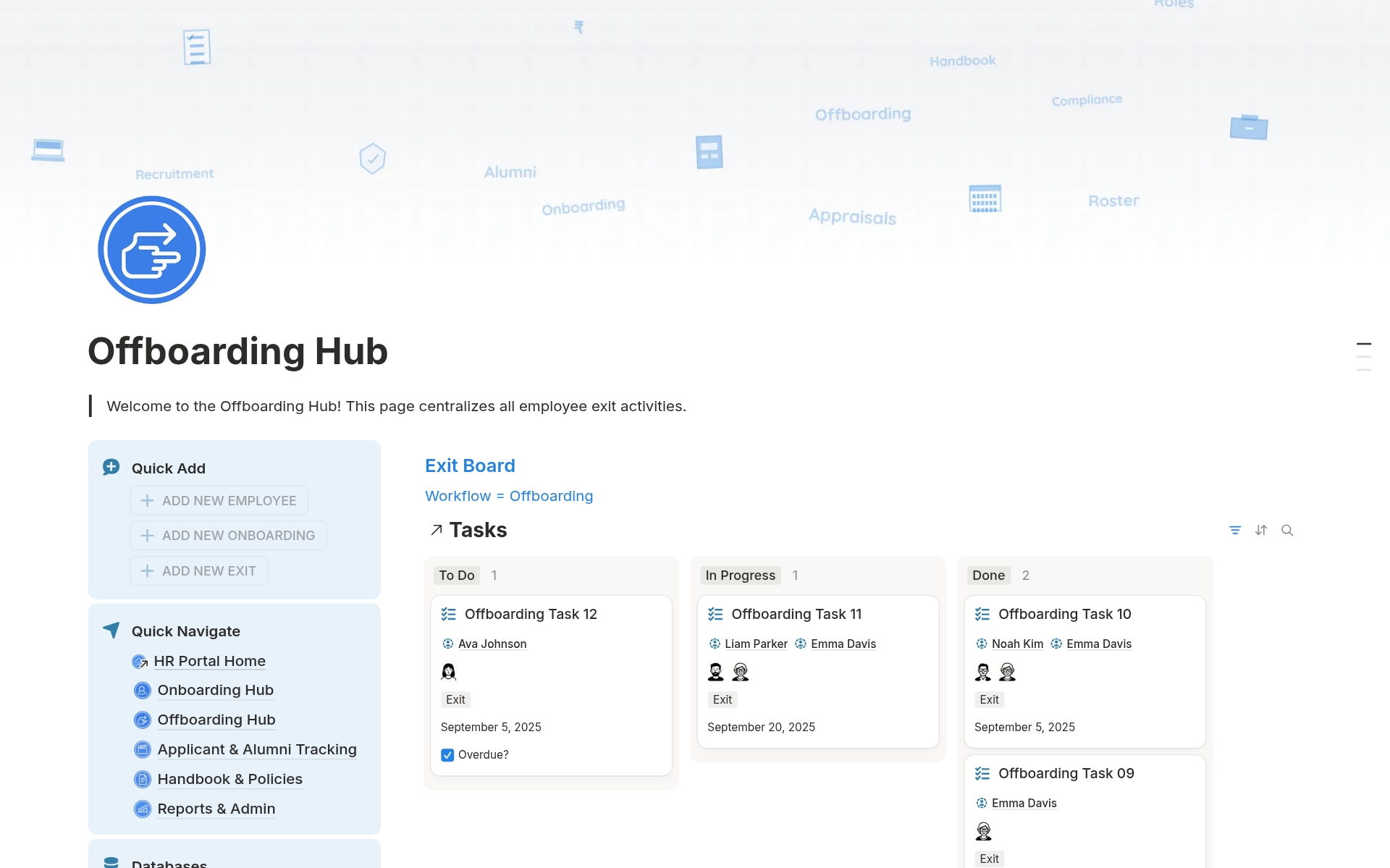1390x868 pixels.
Task: Click the Applicant & Alumni Tracking icon
Action: tap(143, 750)
